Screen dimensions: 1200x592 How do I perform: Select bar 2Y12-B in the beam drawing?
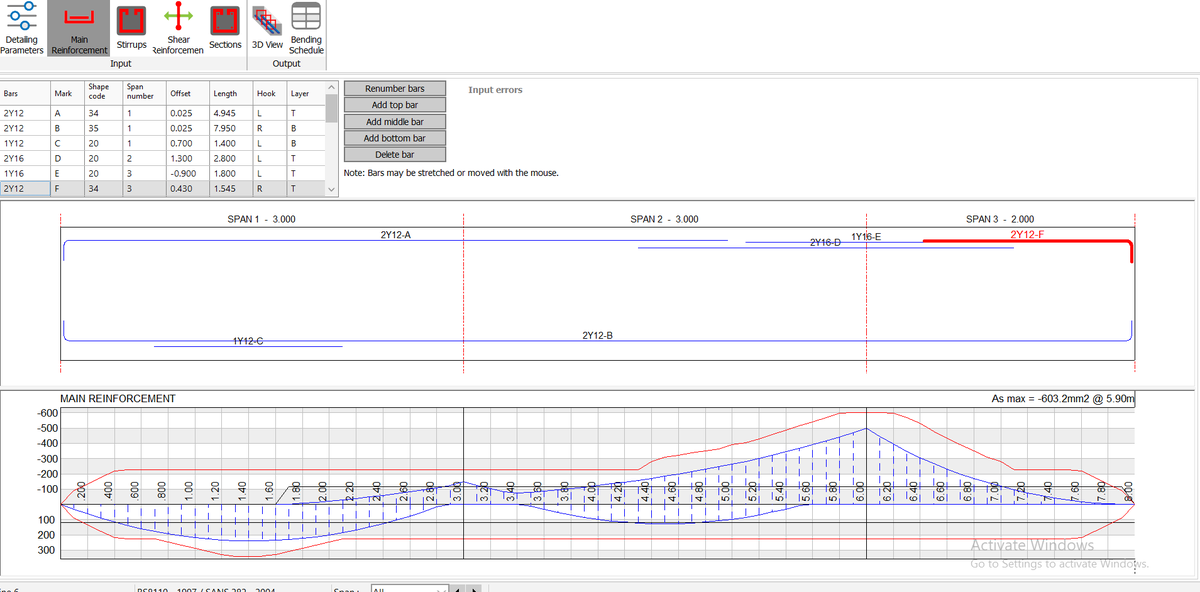[596, 334]
